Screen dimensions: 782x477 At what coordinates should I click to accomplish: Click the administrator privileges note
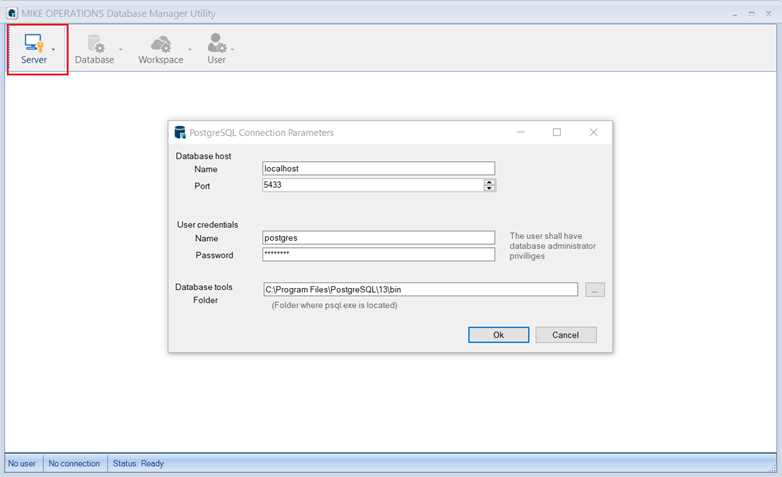553,246
